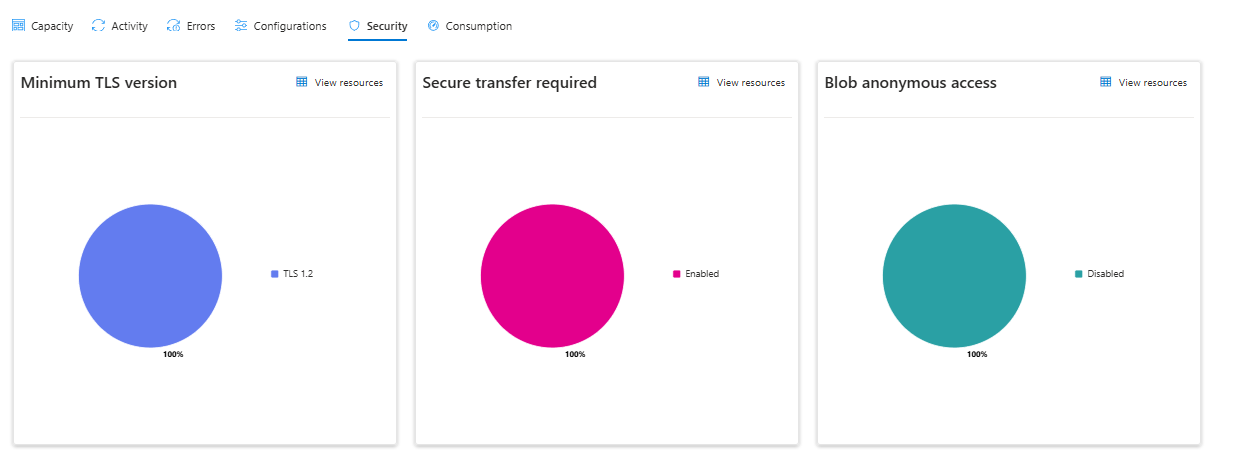Open the Configurations tab
Viewport: 1234px width, 458px height.
280,26
